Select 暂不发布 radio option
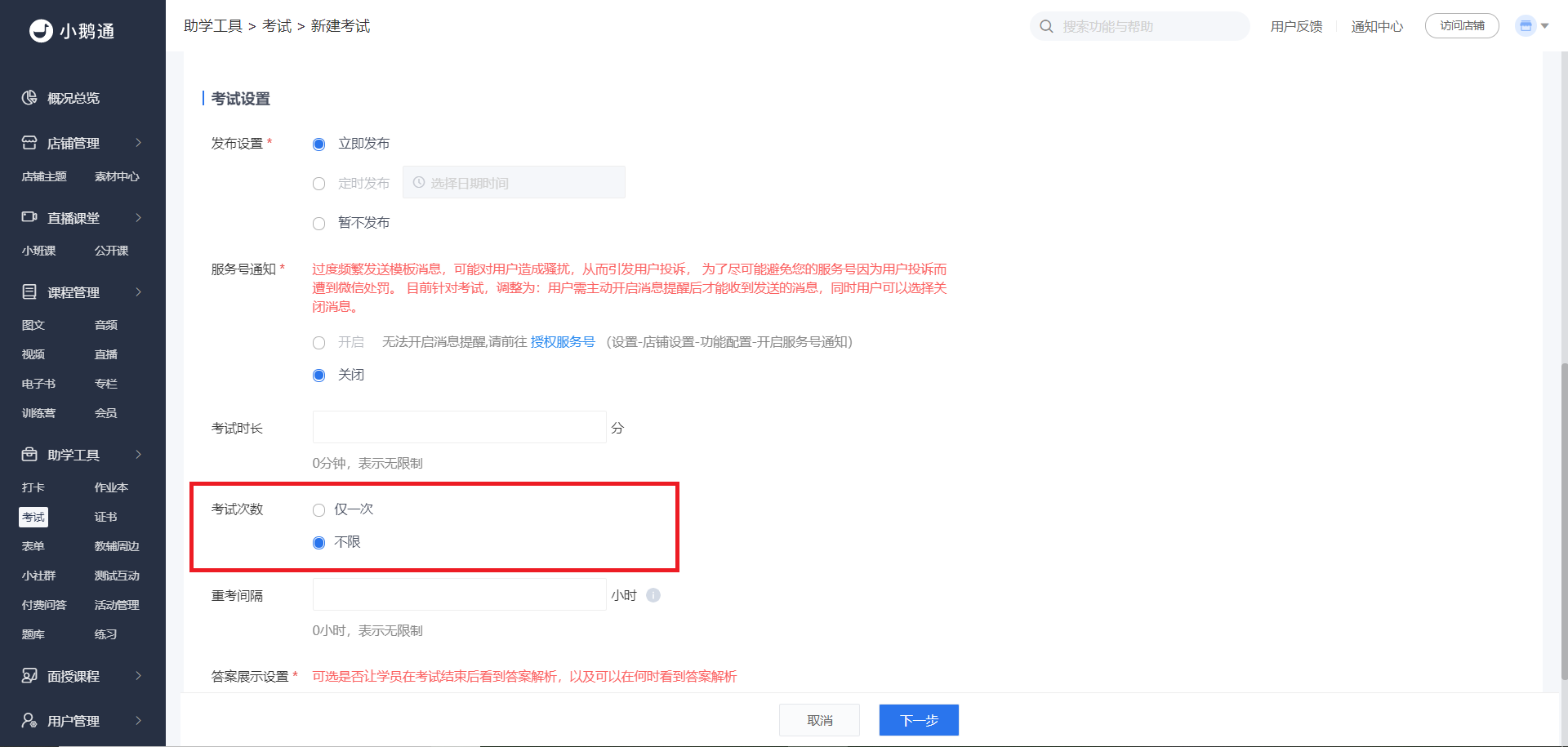Viewport: 1568px width, 747px height. coord(319,224)
